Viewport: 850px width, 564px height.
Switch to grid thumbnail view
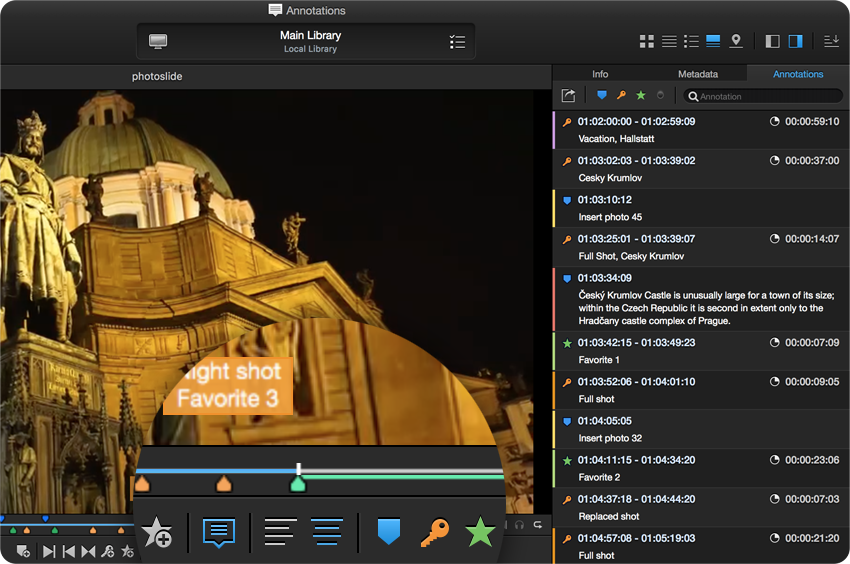646,41
